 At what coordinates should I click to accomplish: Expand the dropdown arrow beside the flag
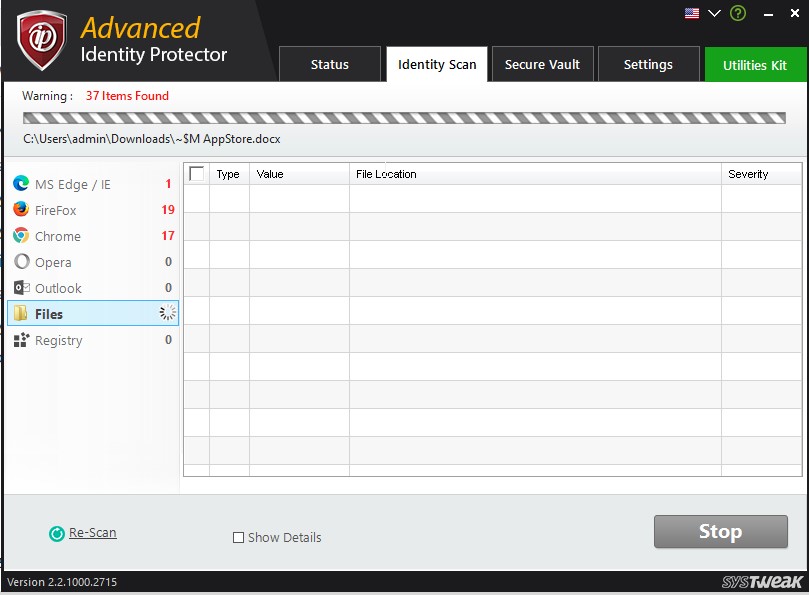coord(714,13)
